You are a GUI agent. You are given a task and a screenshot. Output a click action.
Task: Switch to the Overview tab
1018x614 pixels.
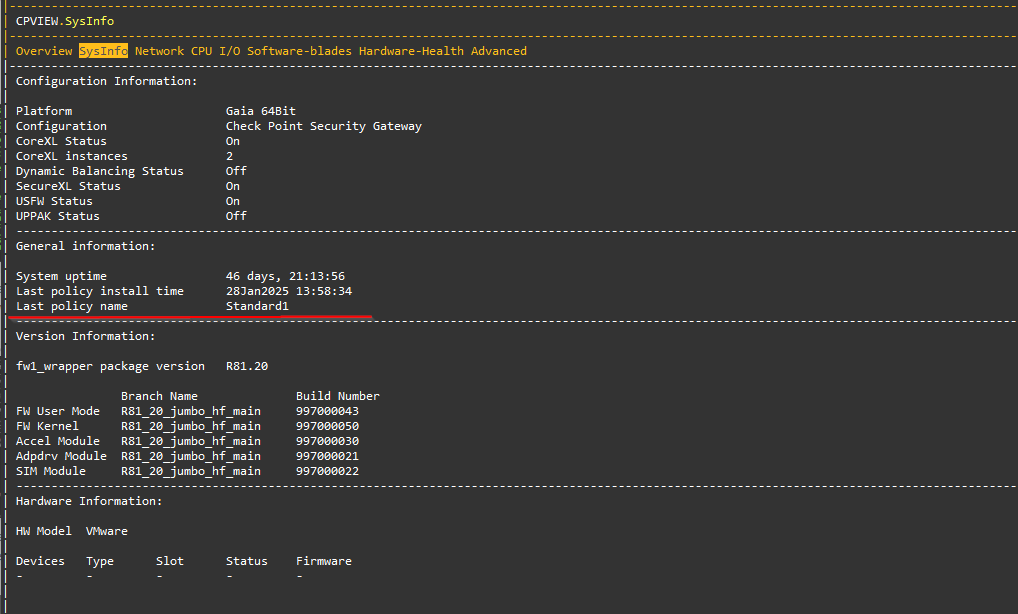pyautogui.click(x=44, y=50)
